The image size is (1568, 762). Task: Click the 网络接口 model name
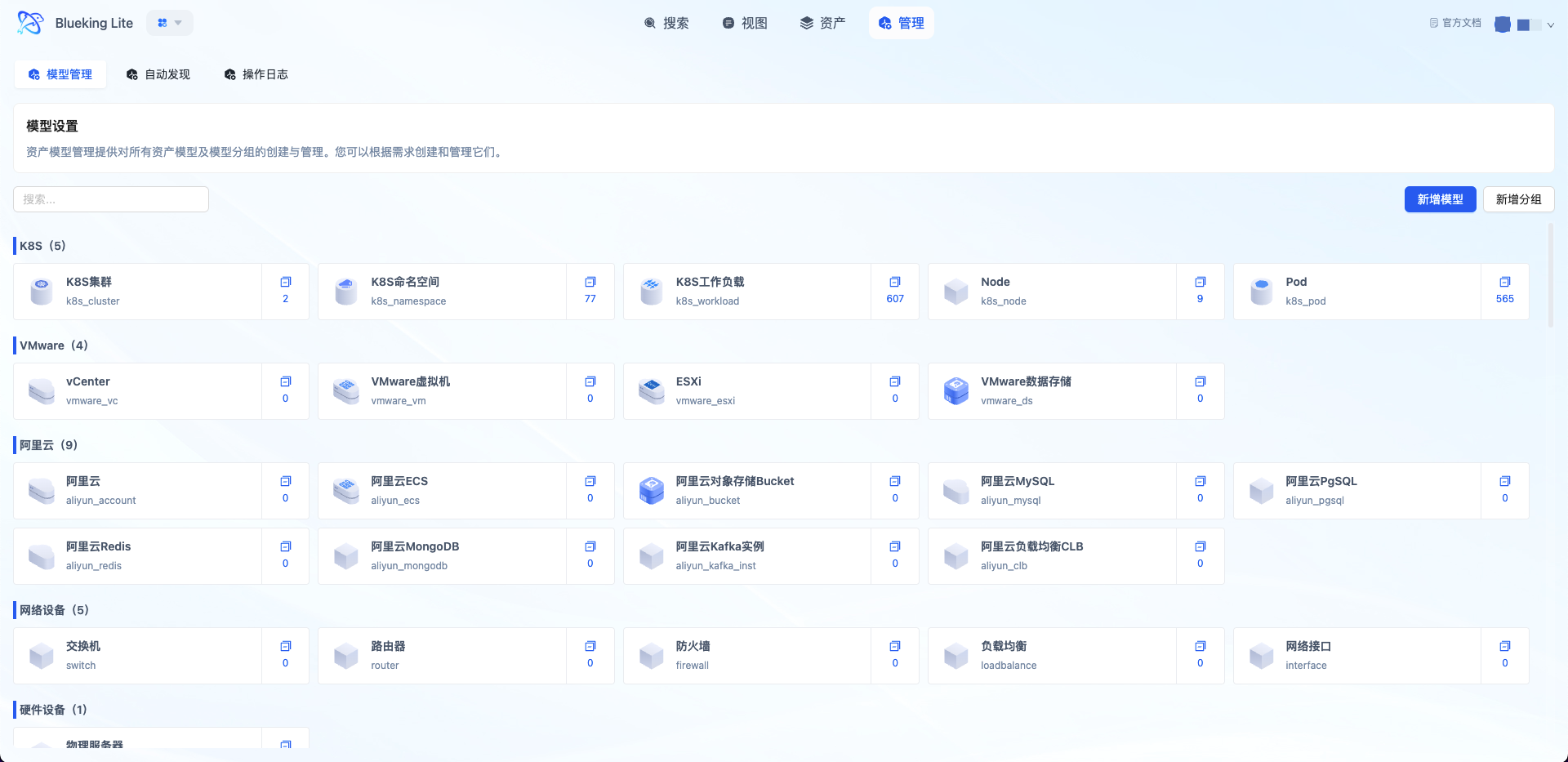(x=1308, y=646)
